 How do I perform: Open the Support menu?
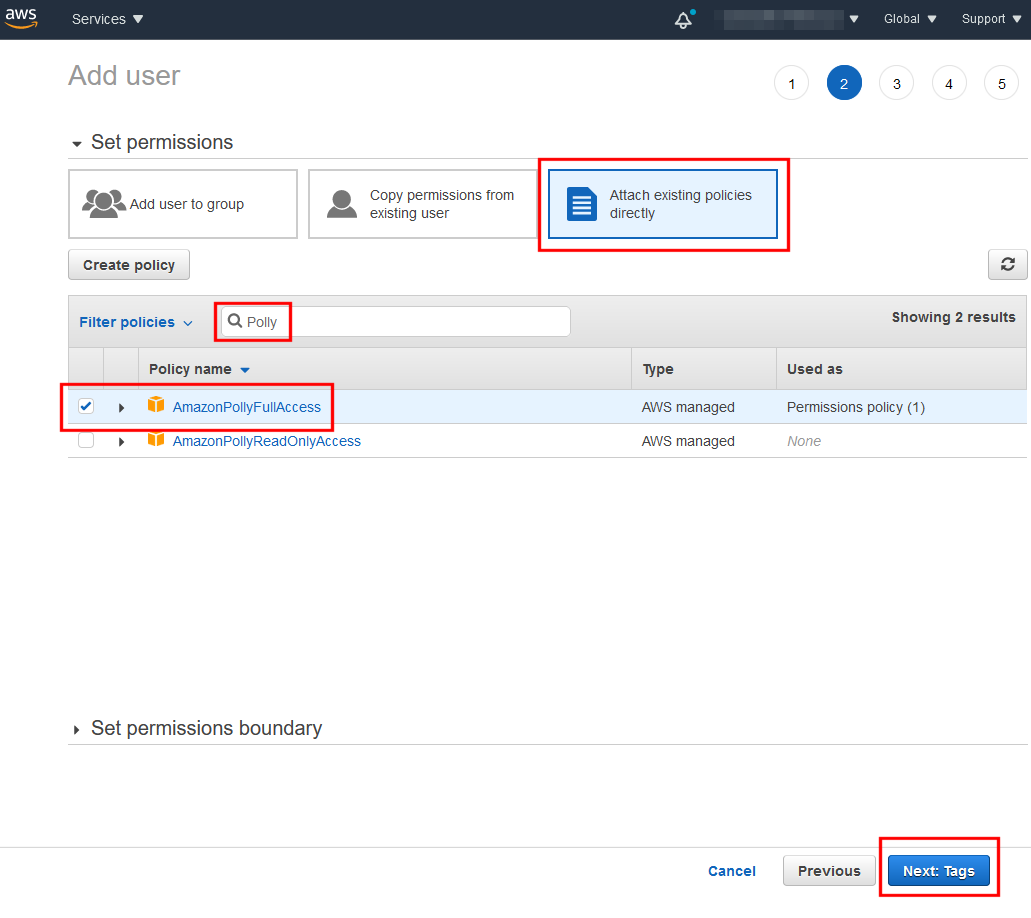pyautogui.click(x=989, y=18)
